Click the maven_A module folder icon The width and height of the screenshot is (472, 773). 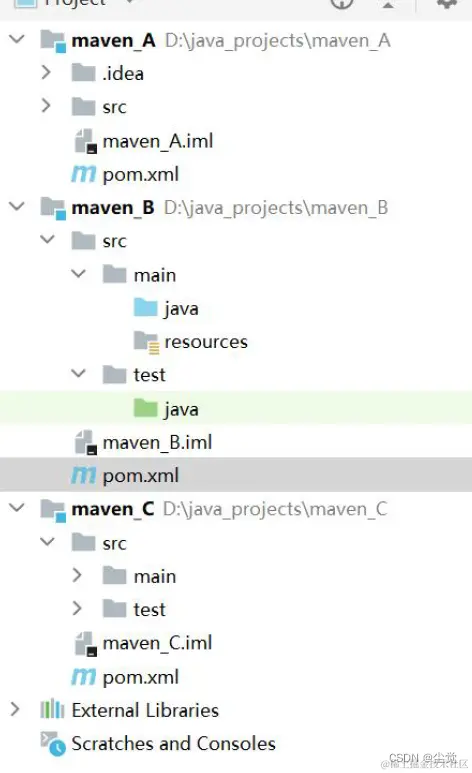coord(53,41)
